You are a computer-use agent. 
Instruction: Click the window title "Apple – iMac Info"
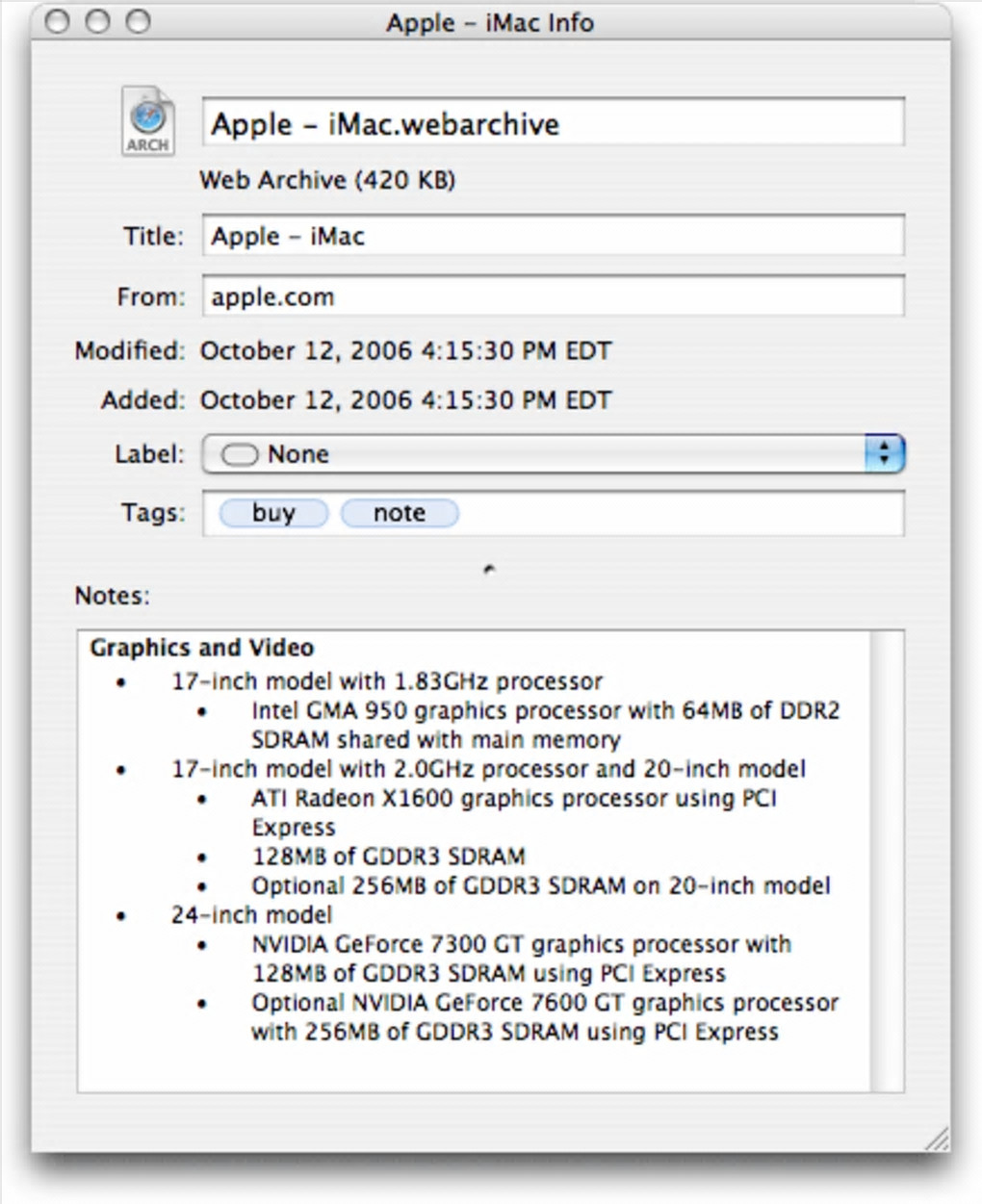click(x=490, y=22)
